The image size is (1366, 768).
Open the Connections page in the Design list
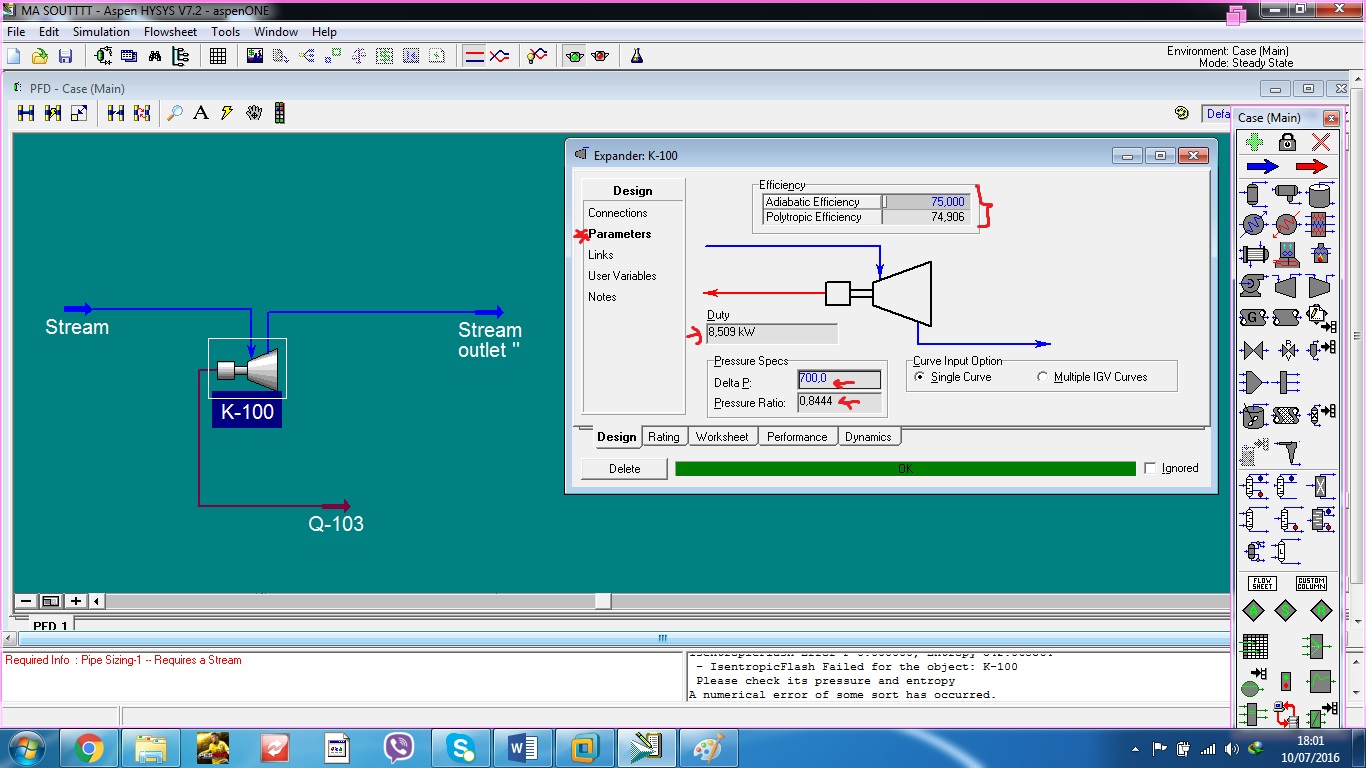point(618,212)
